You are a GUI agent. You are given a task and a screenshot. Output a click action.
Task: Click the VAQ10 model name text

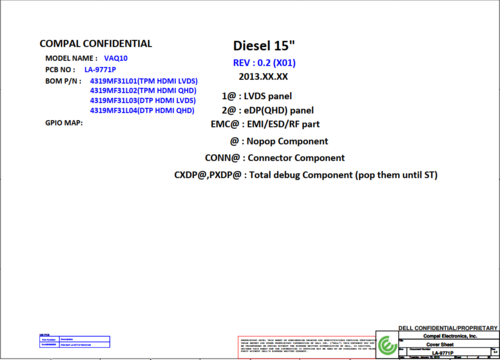pyautogui.click(x=116, y=58)
